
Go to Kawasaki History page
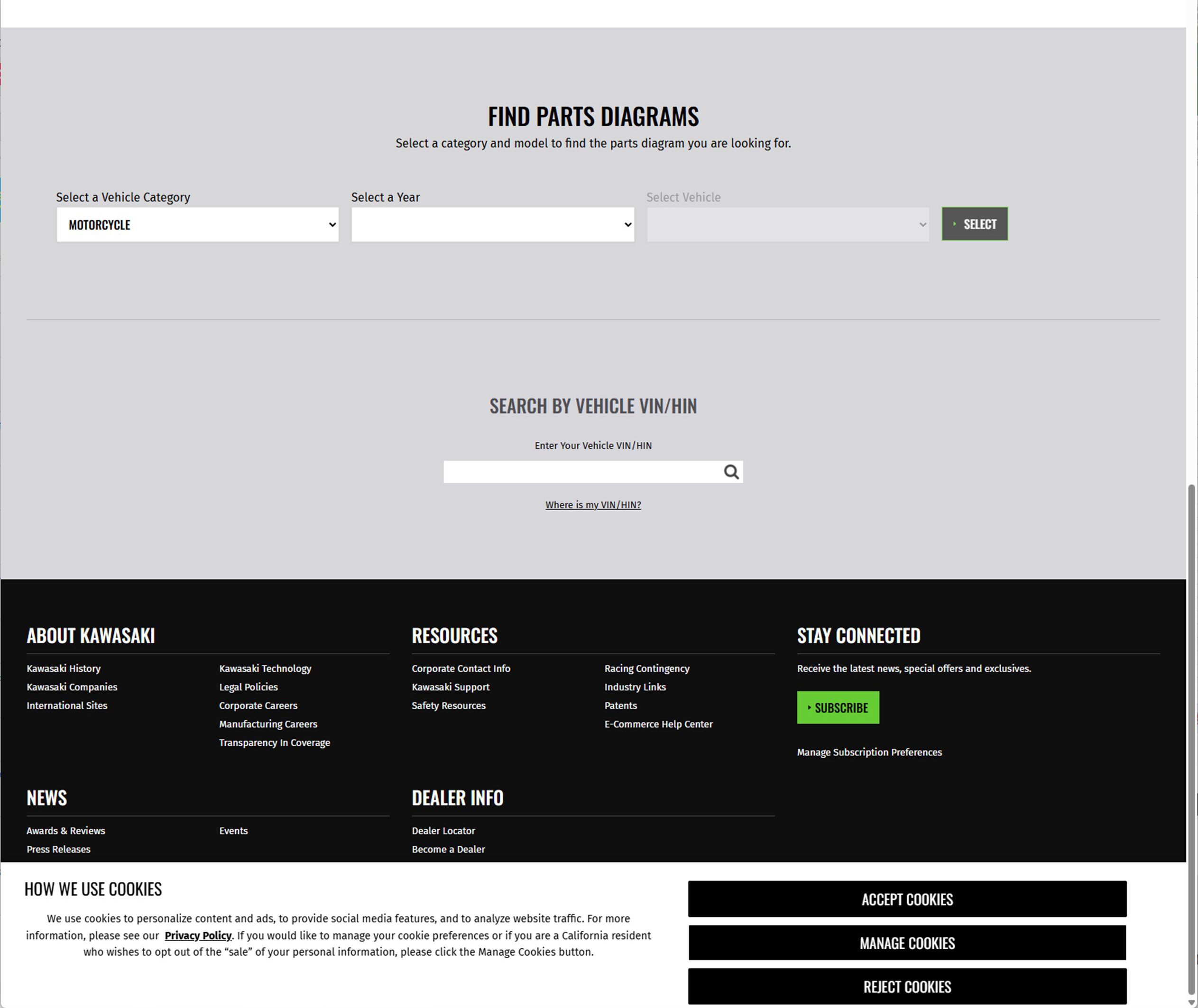tap(64, 669)
